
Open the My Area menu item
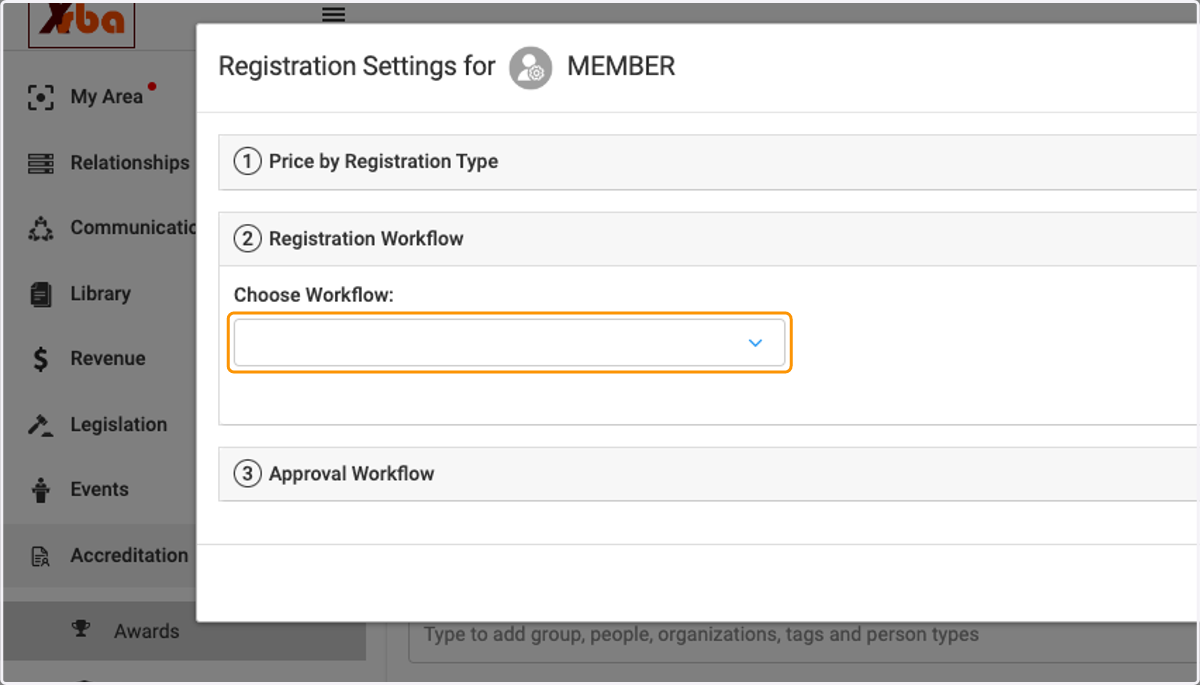[106, 97]
